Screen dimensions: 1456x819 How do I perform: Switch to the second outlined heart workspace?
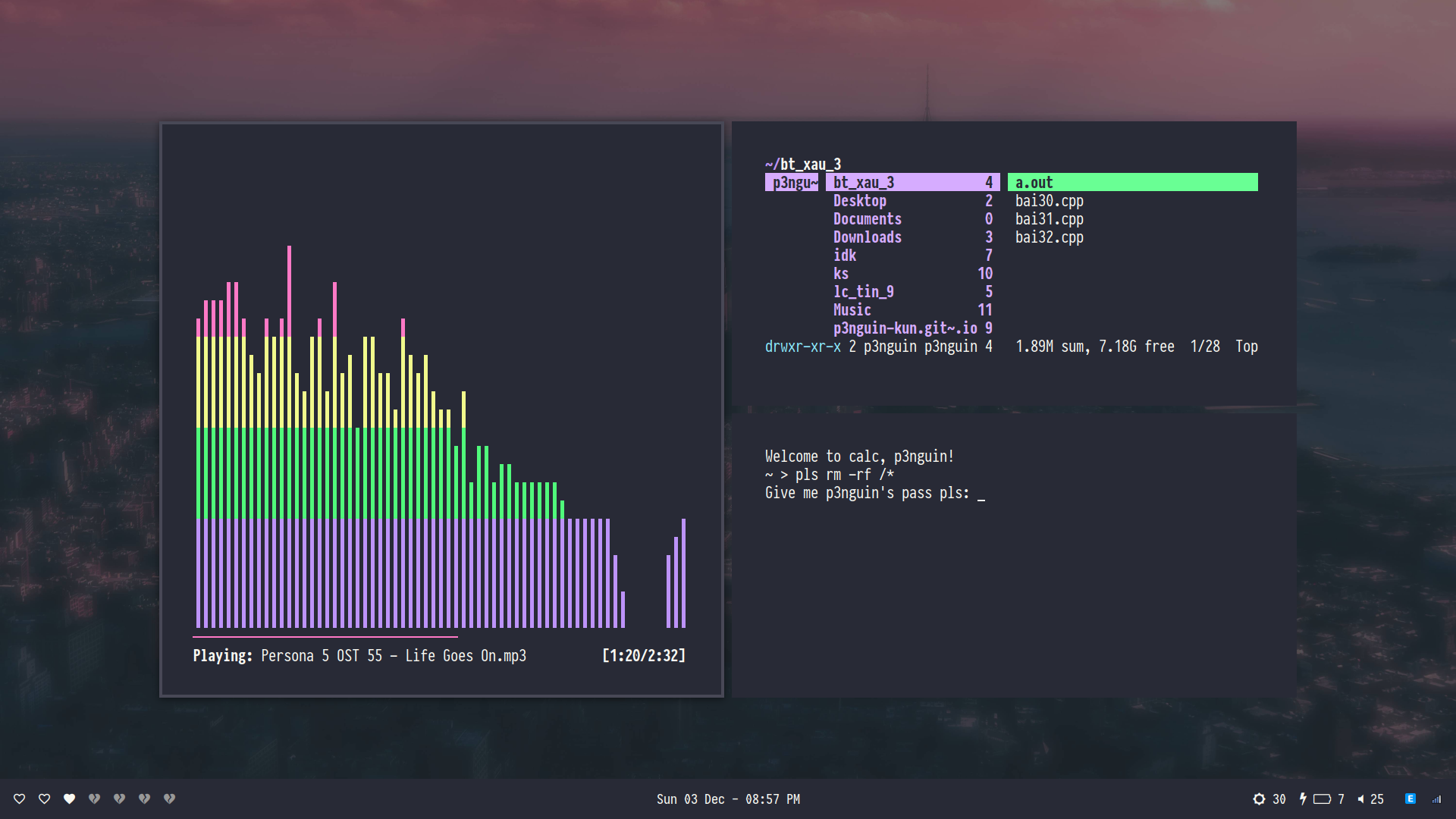click(x=45, y=799)
